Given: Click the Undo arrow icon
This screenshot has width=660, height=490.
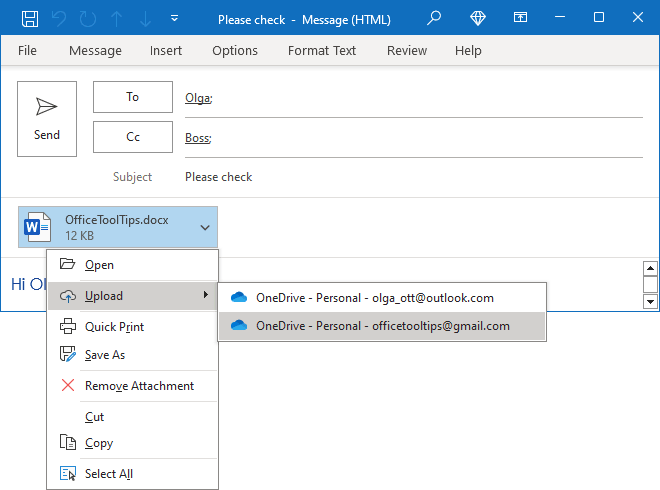Looking at the screenshot, I should pos(59,18).
